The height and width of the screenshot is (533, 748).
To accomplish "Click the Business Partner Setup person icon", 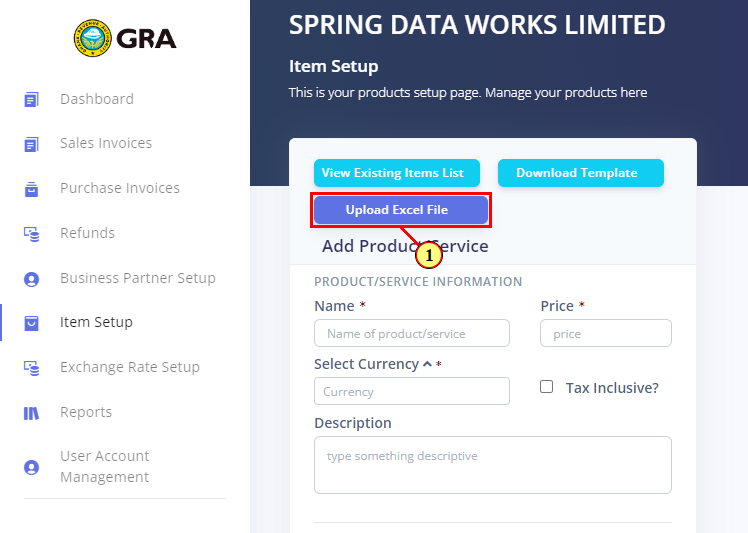I will (x=31, y=279).
